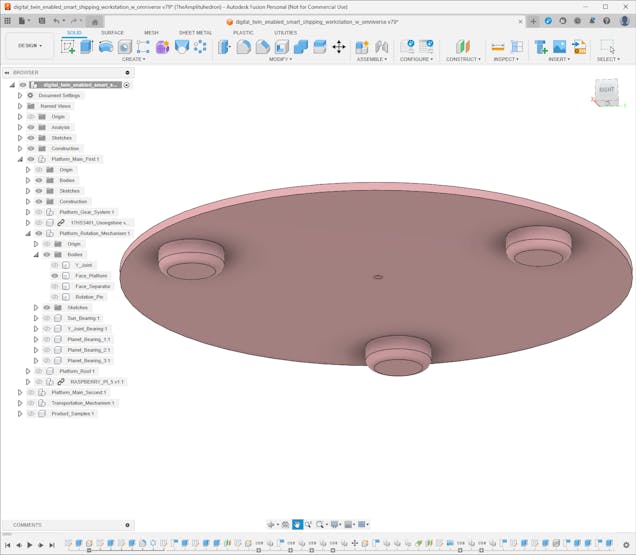636x555 pixels.
Task: Activate the Pan hand tool
Action: [297, 524]
